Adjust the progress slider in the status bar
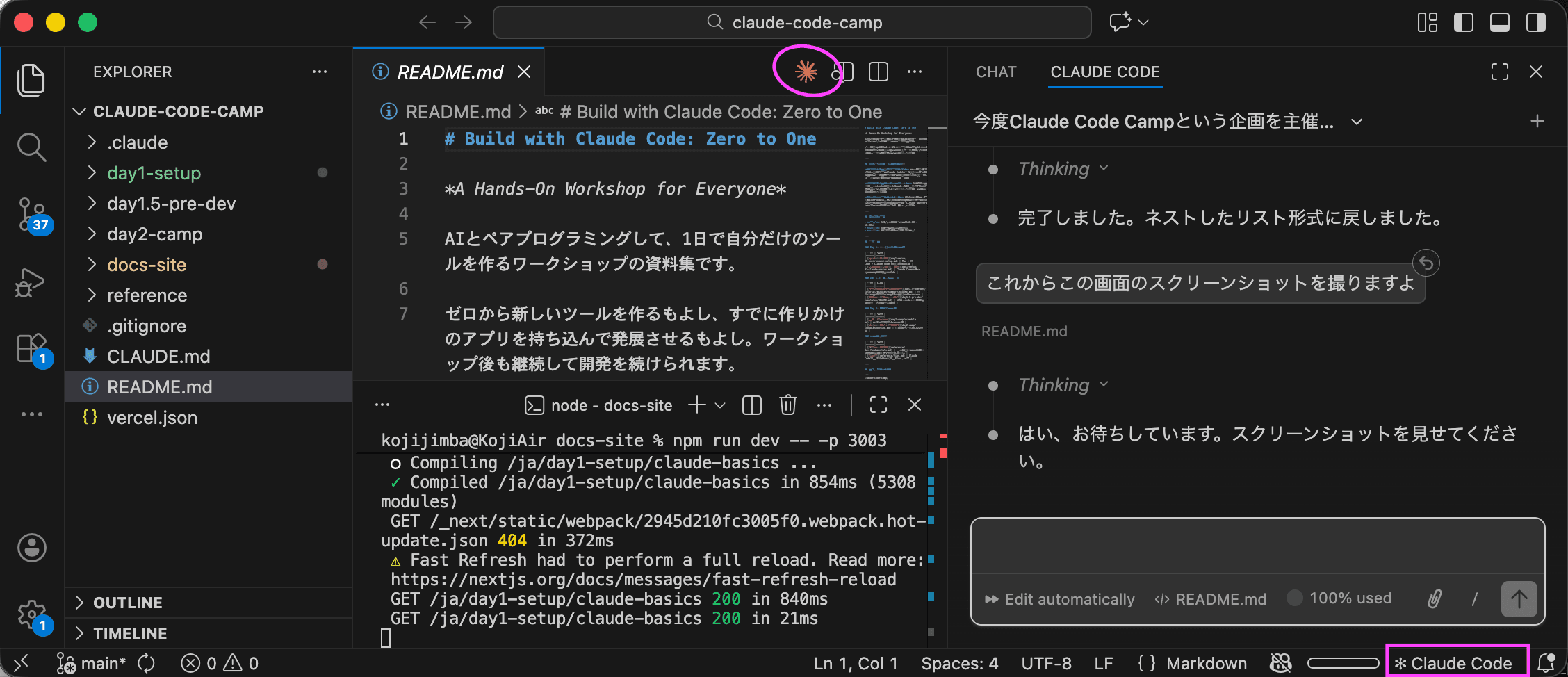 pyautogui.click(x=1345, y=662)
